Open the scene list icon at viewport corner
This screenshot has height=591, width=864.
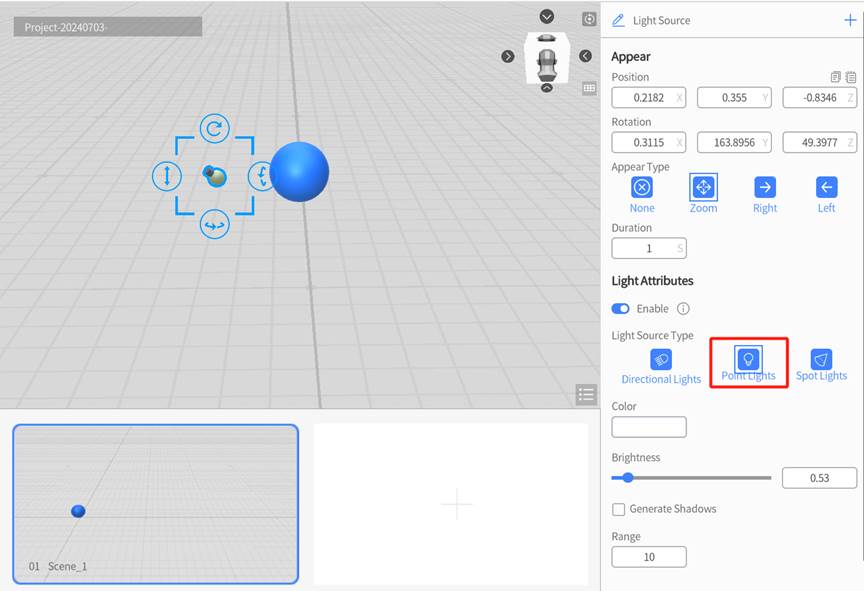click(x=585, y=394)
